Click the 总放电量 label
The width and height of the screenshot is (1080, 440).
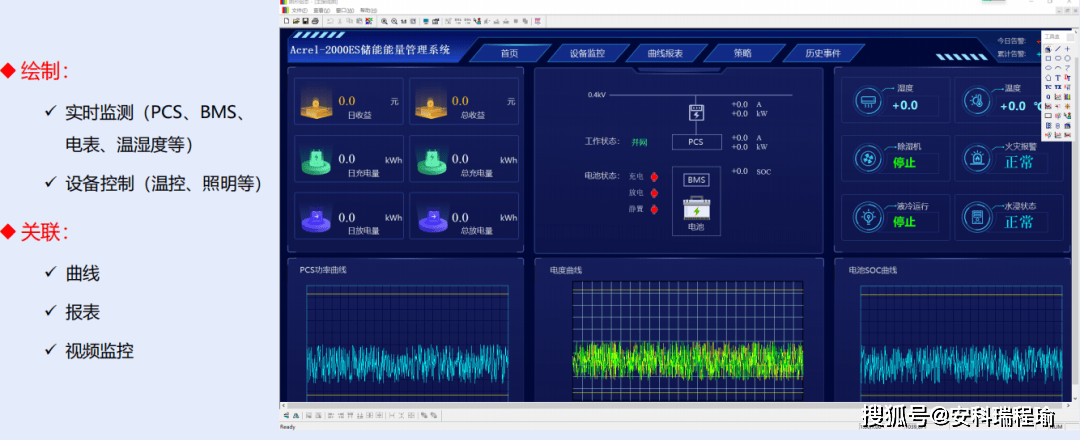coord(476,231)
